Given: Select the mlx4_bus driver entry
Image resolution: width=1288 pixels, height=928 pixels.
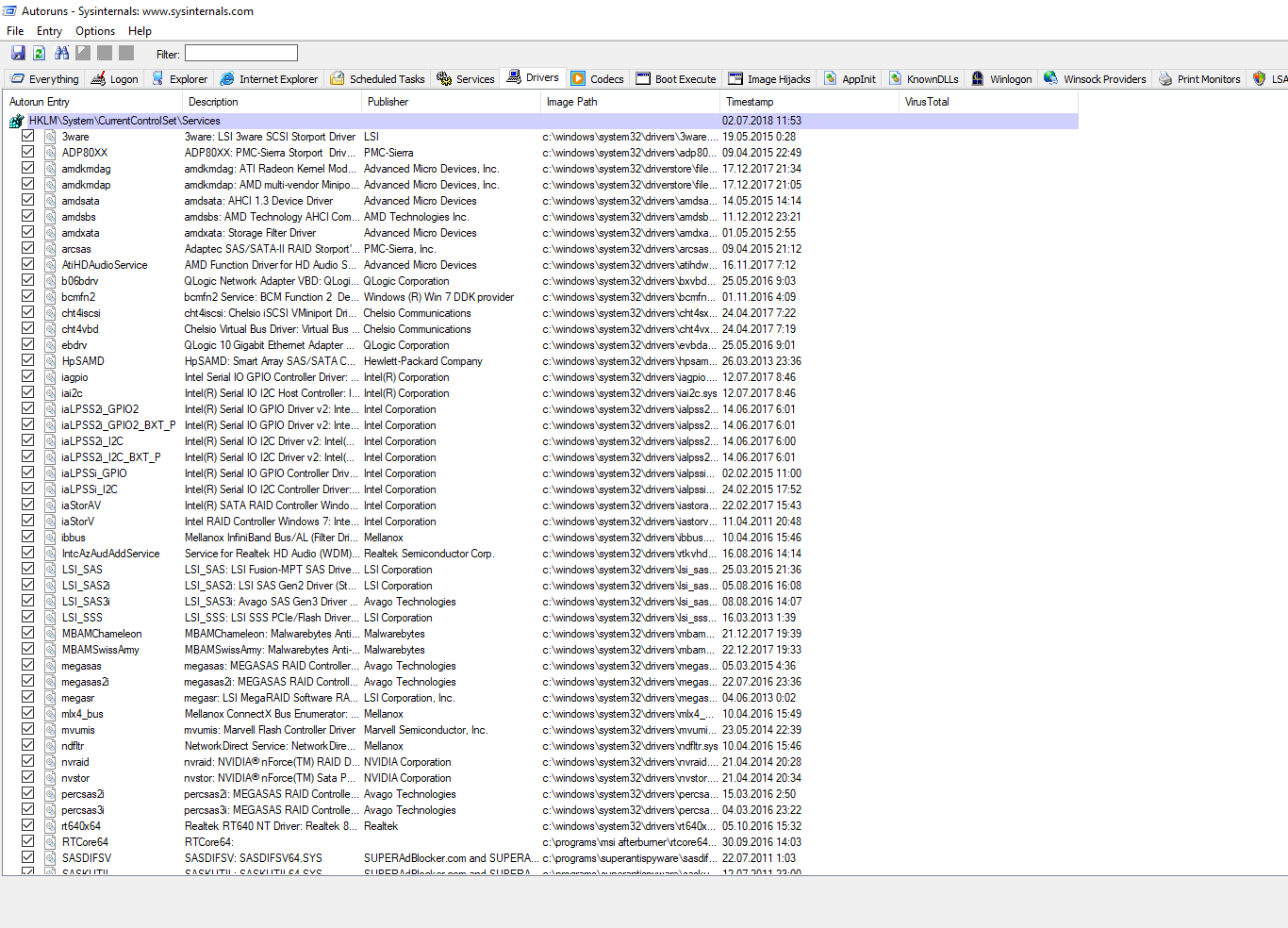Looking at the screenshot, I should point(83,714).
